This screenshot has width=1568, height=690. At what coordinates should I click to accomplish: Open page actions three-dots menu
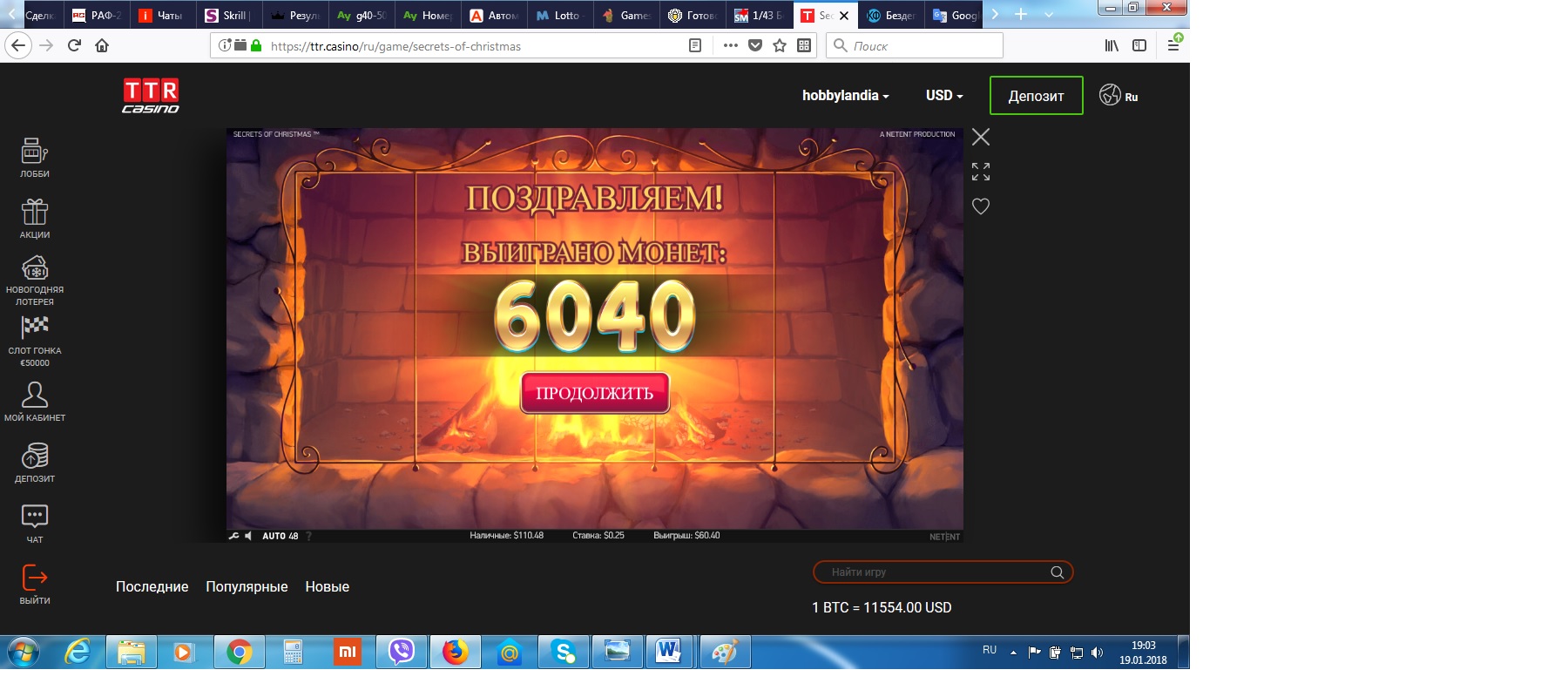point(730,45)
